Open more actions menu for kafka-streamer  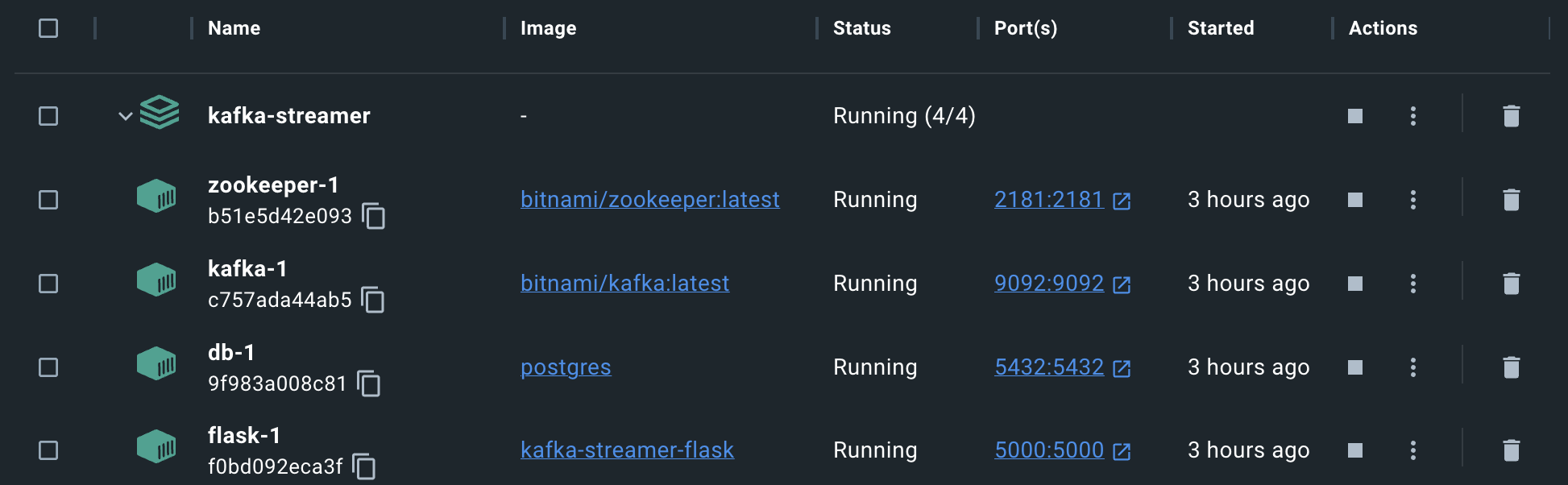pos(1412,116)
